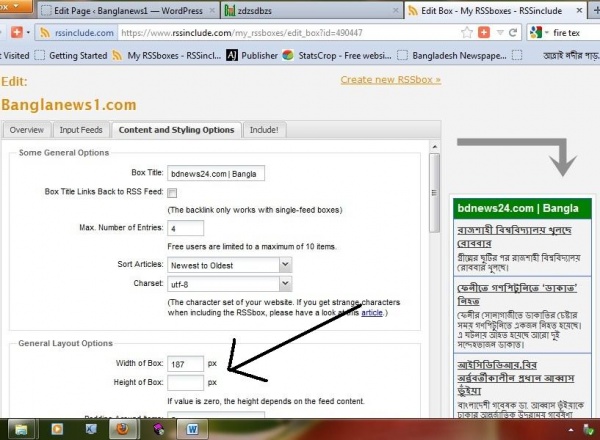Open Charset utf-8 dropdown

tap(230, 284)
